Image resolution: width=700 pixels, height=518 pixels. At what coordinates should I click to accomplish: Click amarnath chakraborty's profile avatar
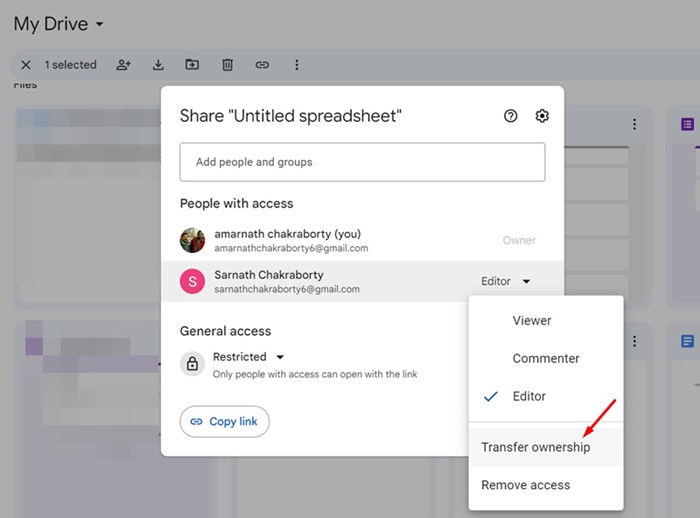pyautogui.click(x=192, y=240)
